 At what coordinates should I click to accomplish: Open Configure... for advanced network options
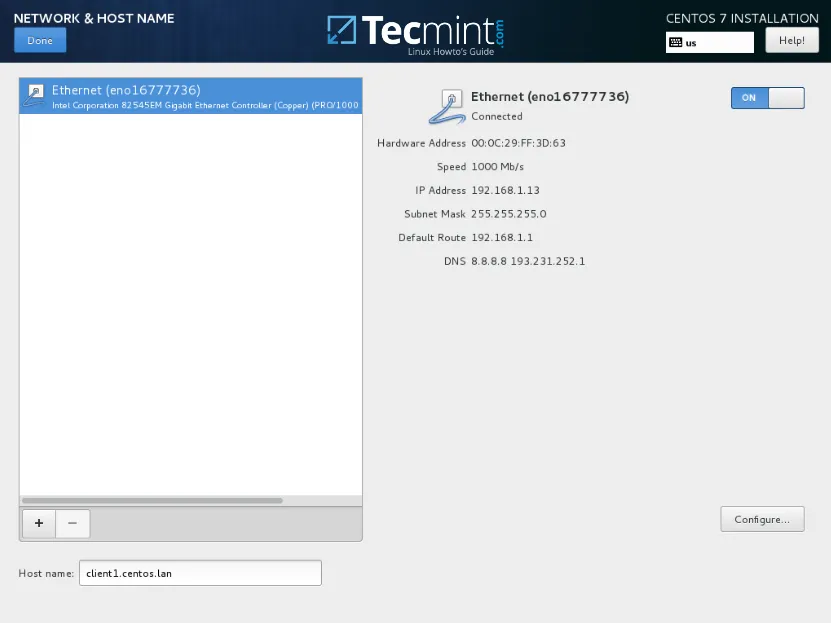click(x=762, y=519)
